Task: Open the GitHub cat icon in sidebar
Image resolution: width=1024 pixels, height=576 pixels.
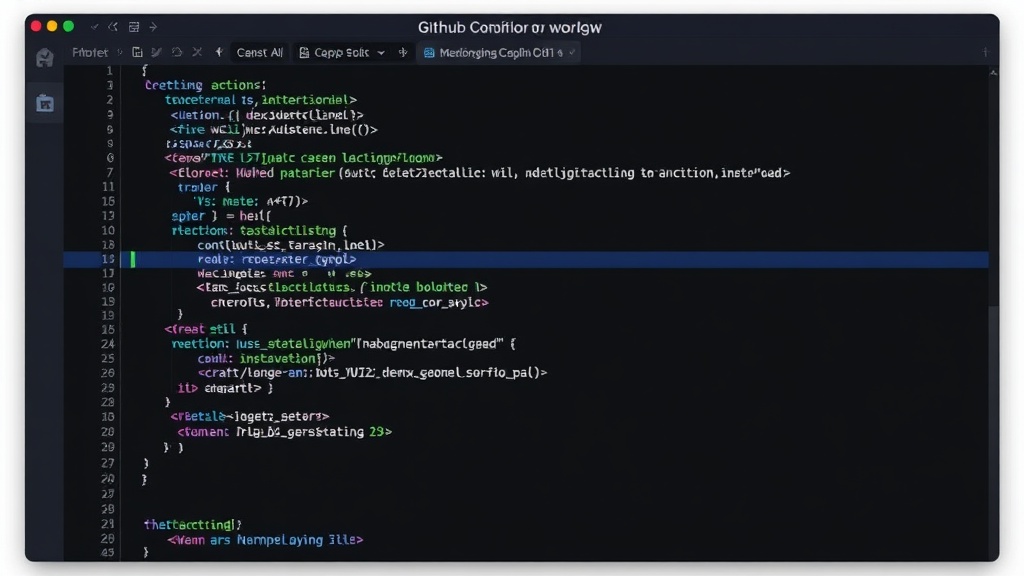Action: [44, 58]
